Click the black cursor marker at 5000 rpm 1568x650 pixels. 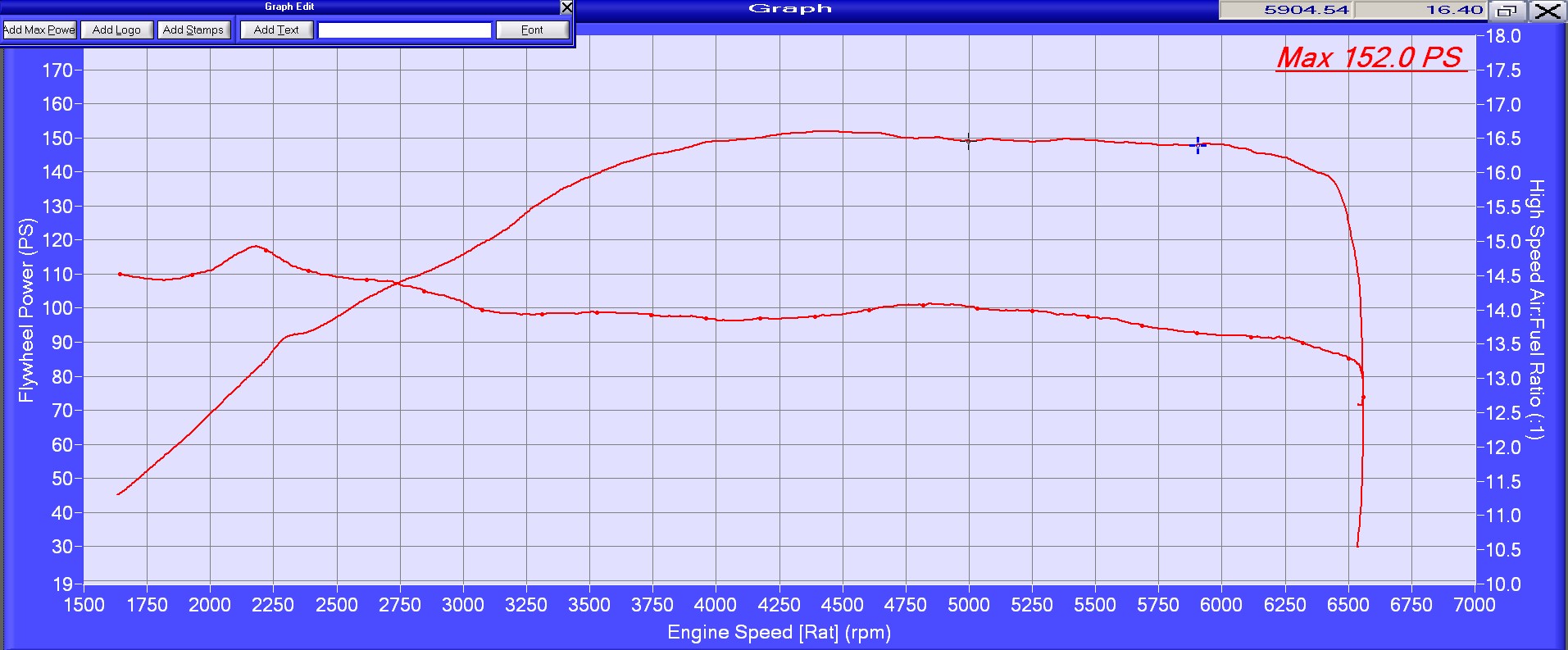click(x=969, y=141)
